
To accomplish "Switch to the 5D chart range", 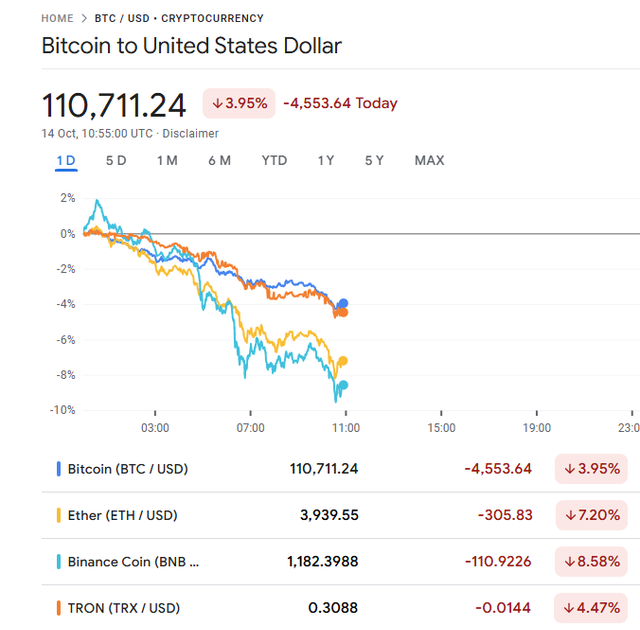I will (116, 160).
